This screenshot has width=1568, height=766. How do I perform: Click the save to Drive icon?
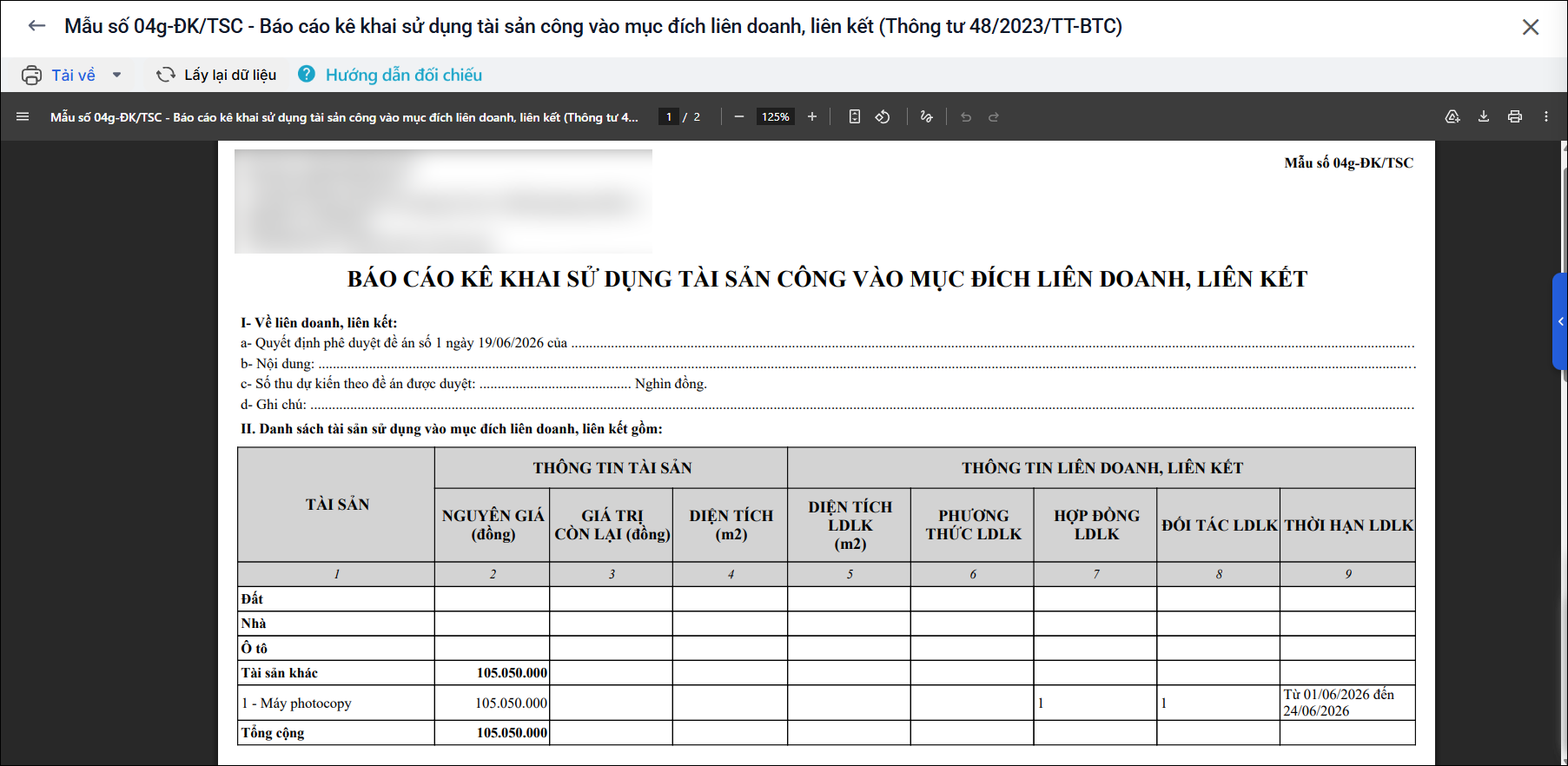click(x=1452, y=116)
